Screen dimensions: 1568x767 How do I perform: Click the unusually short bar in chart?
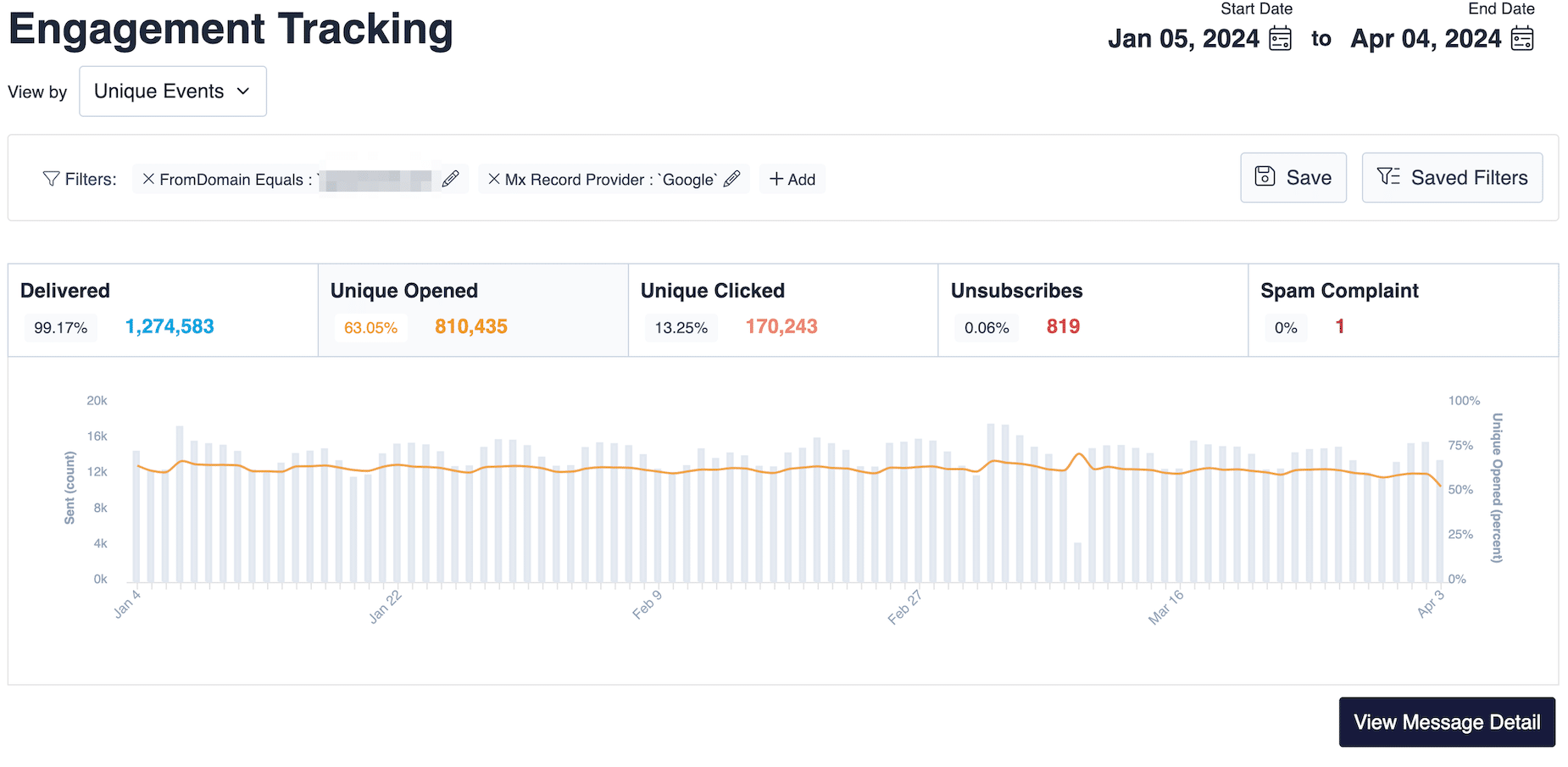tap(1078, 563)
